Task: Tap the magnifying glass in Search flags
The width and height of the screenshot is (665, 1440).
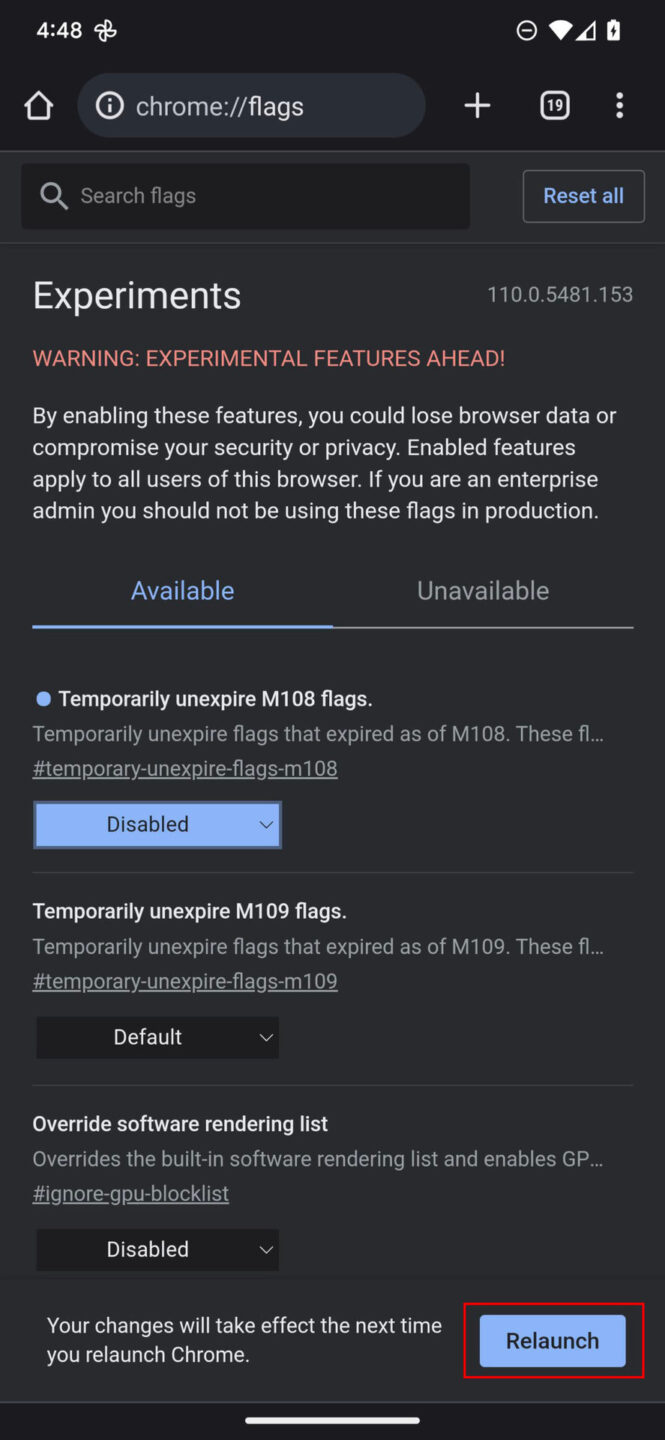Action: coord(54,196)
